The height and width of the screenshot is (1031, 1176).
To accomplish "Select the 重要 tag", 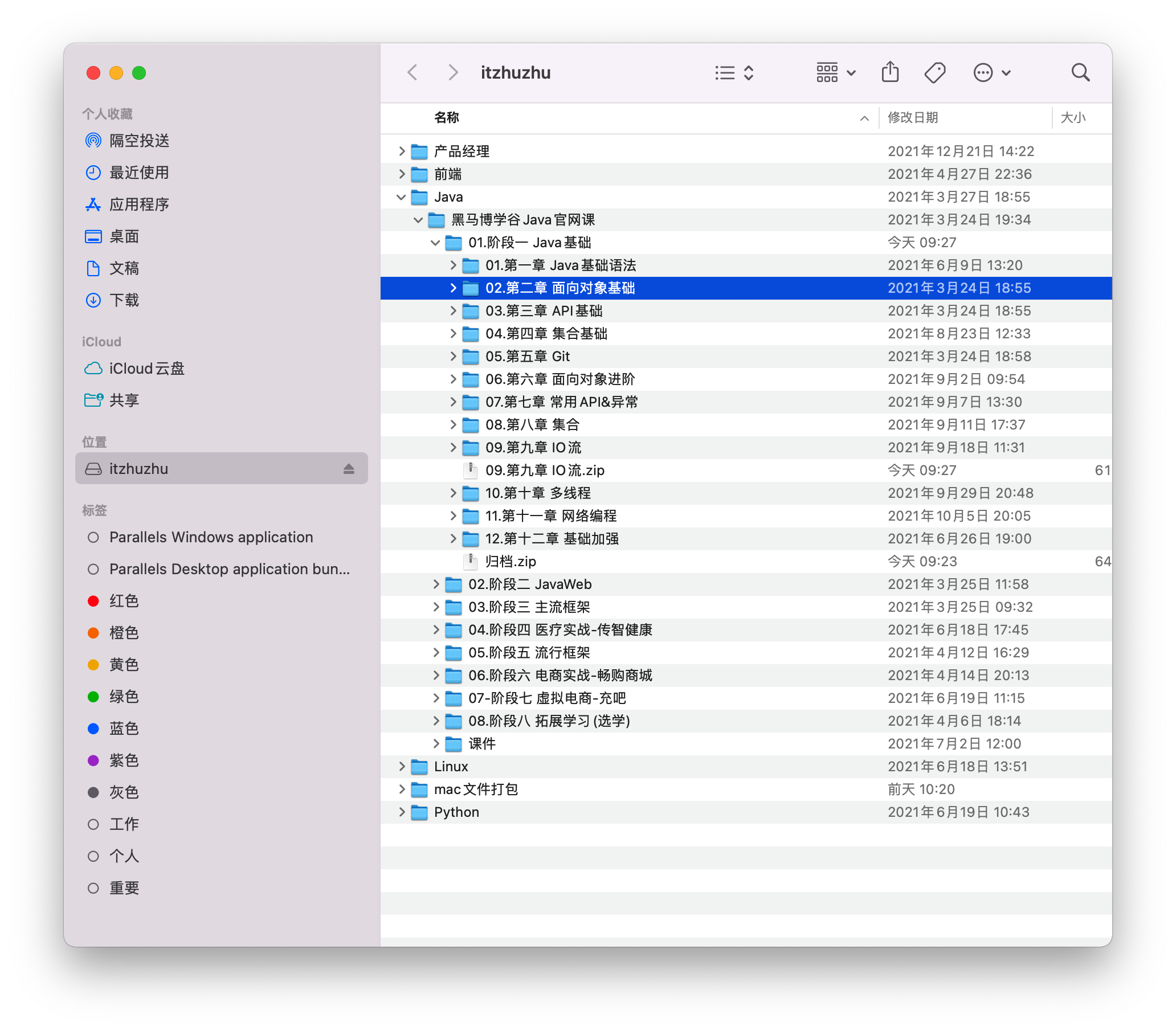I will 222,887.
